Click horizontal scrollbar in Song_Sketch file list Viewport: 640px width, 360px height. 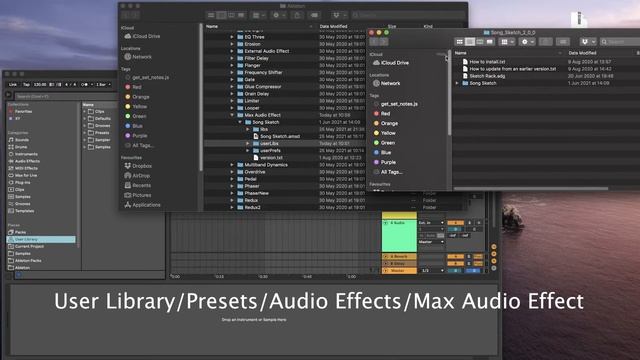pyautogui.click(x=531, y=189)
